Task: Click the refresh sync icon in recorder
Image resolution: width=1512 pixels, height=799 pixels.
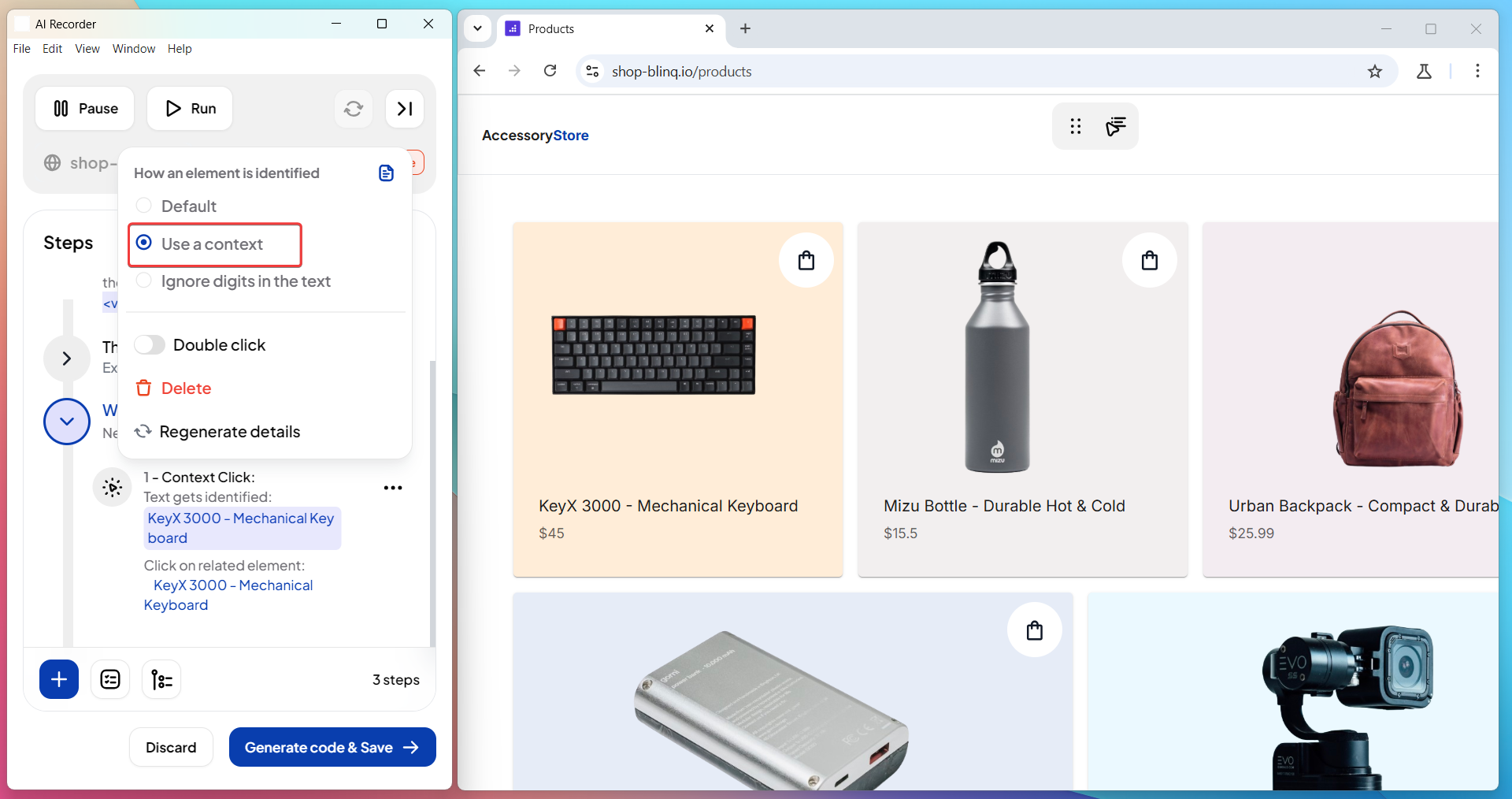Action: click(354, 109)
